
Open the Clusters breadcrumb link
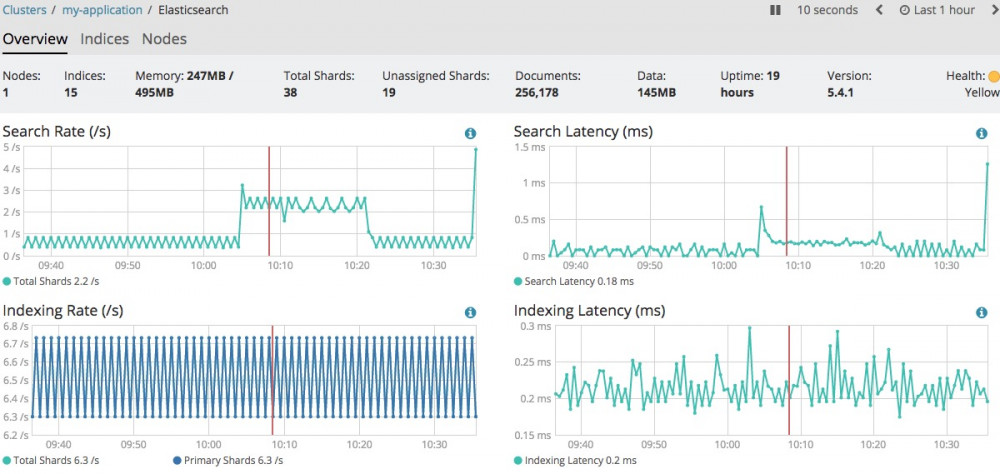coord(25,10)
